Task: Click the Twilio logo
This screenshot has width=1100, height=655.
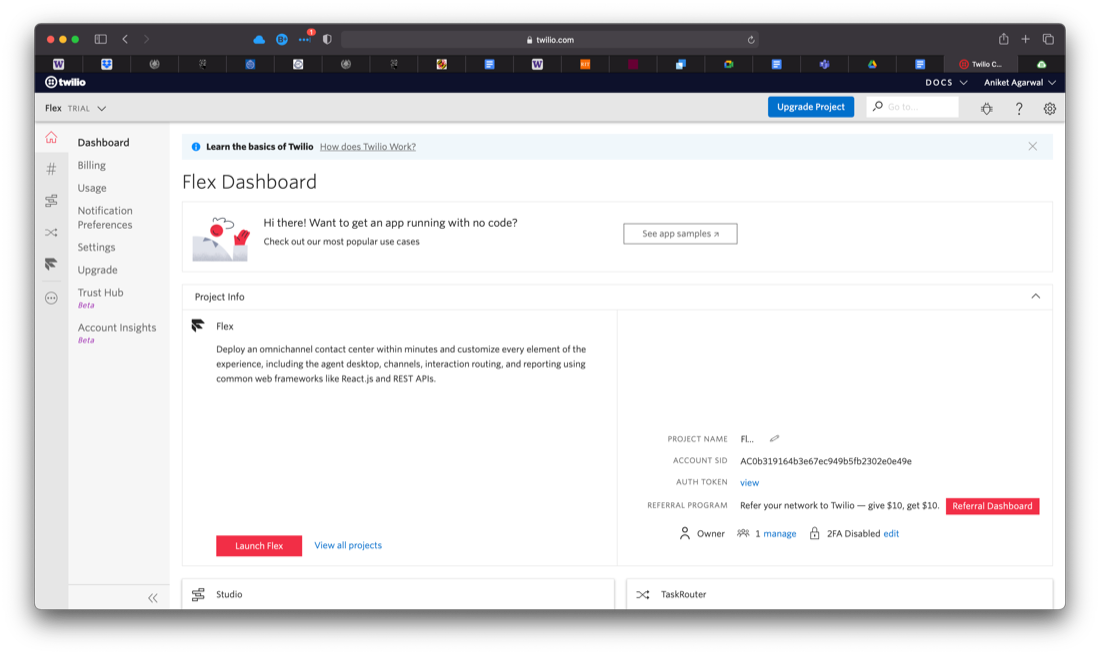Action: (65, 82)
